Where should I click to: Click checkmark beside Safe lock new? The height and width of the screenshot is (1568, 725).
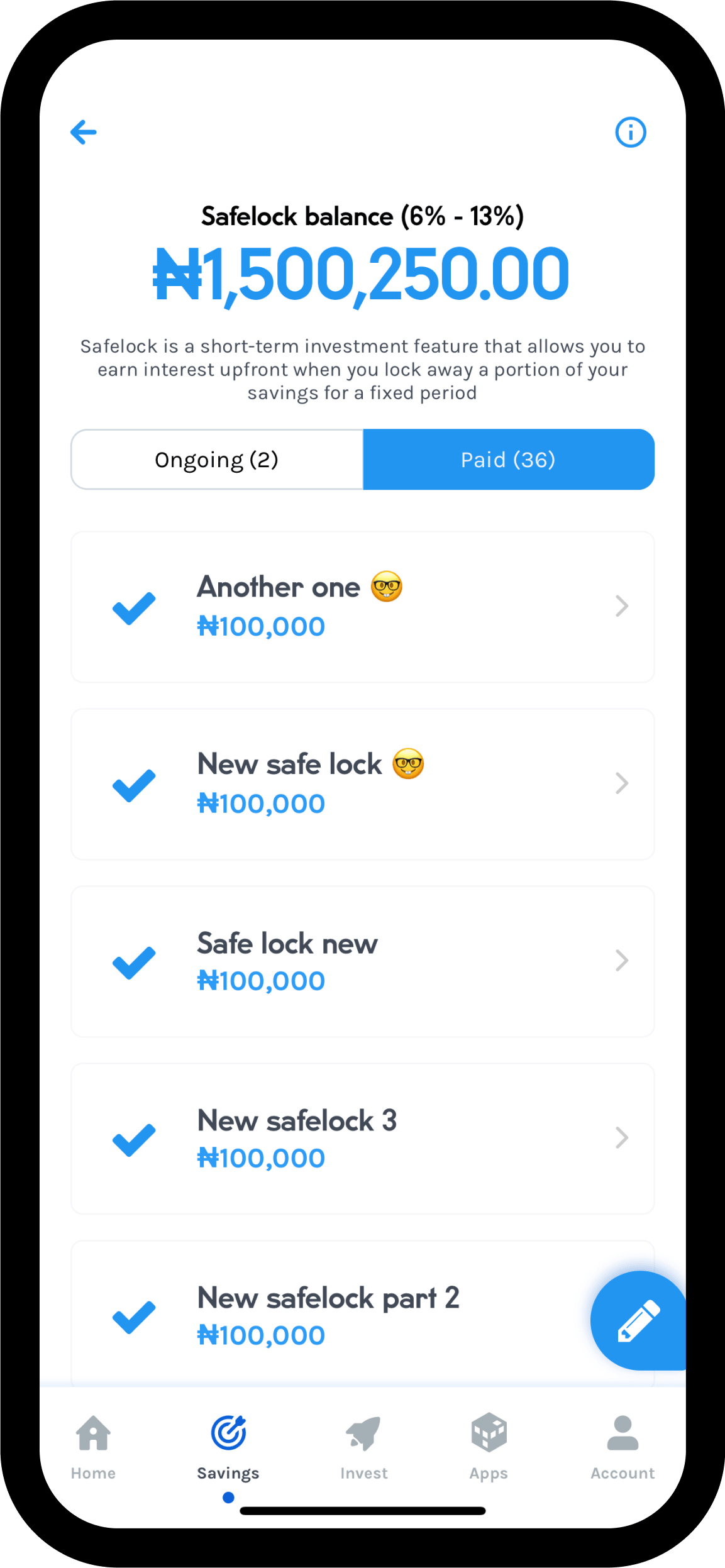pyautogui.click(x=134, y=963)
